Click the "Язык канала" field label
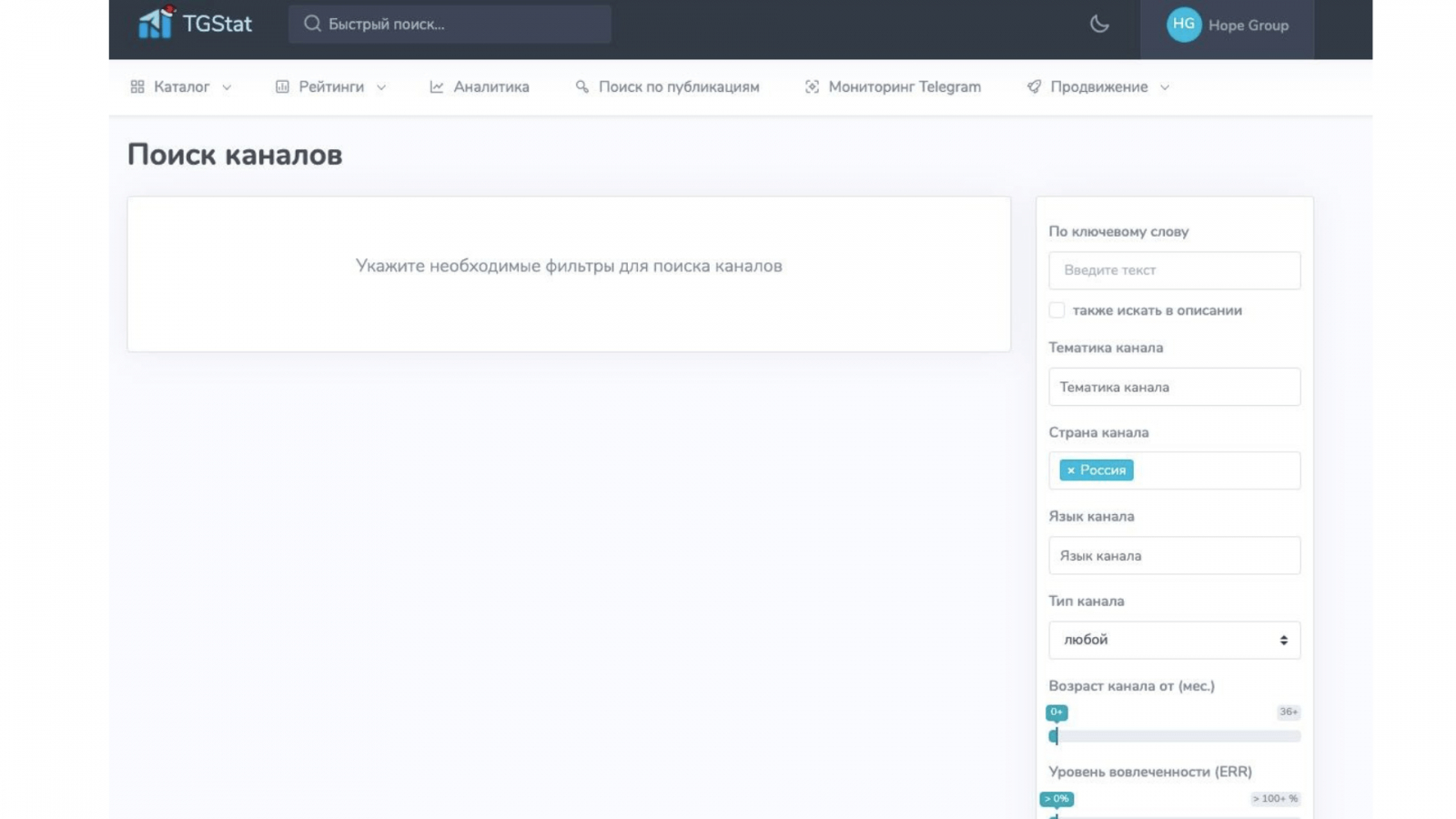The image size is (1456, 819). coord(1091,517)
